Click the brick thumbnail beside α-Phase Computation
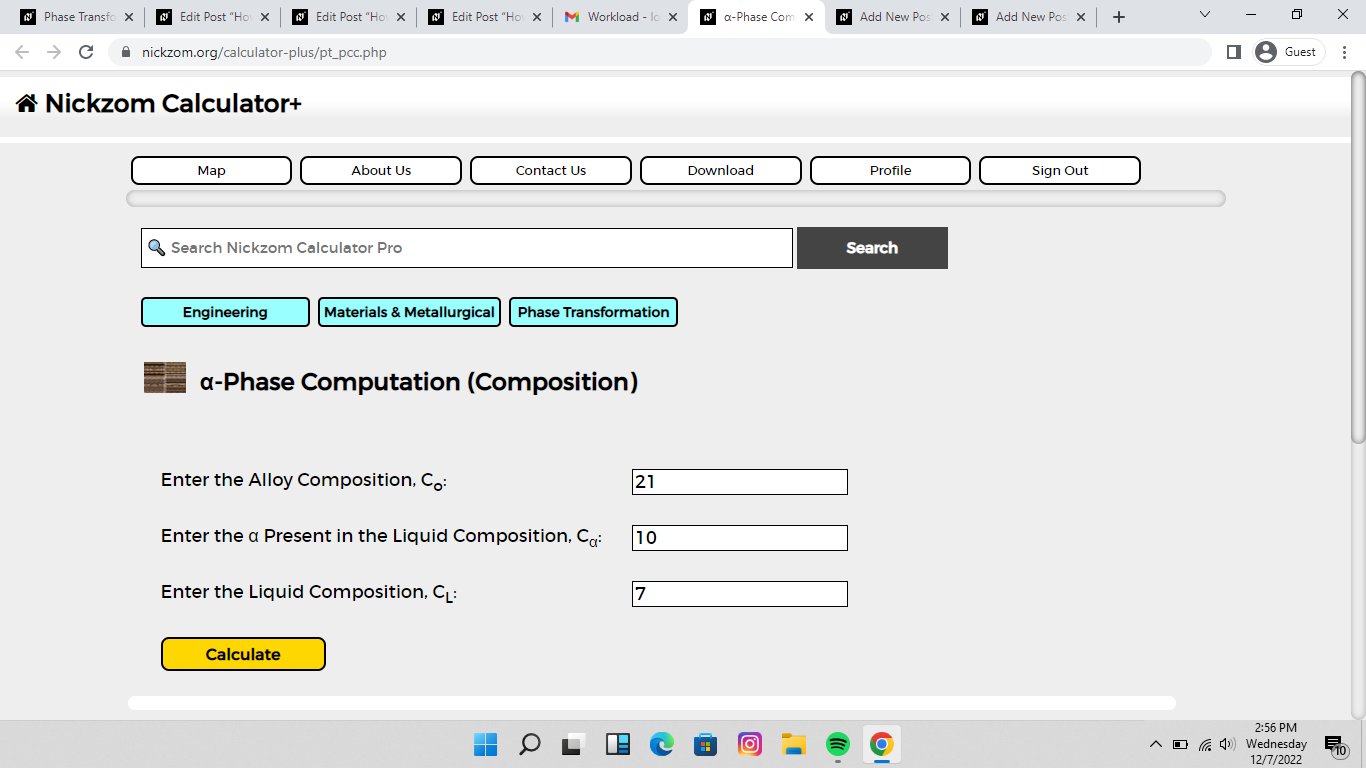Image resolution: width=1366 pixels, height=768 pixels. tap(165, 378)
